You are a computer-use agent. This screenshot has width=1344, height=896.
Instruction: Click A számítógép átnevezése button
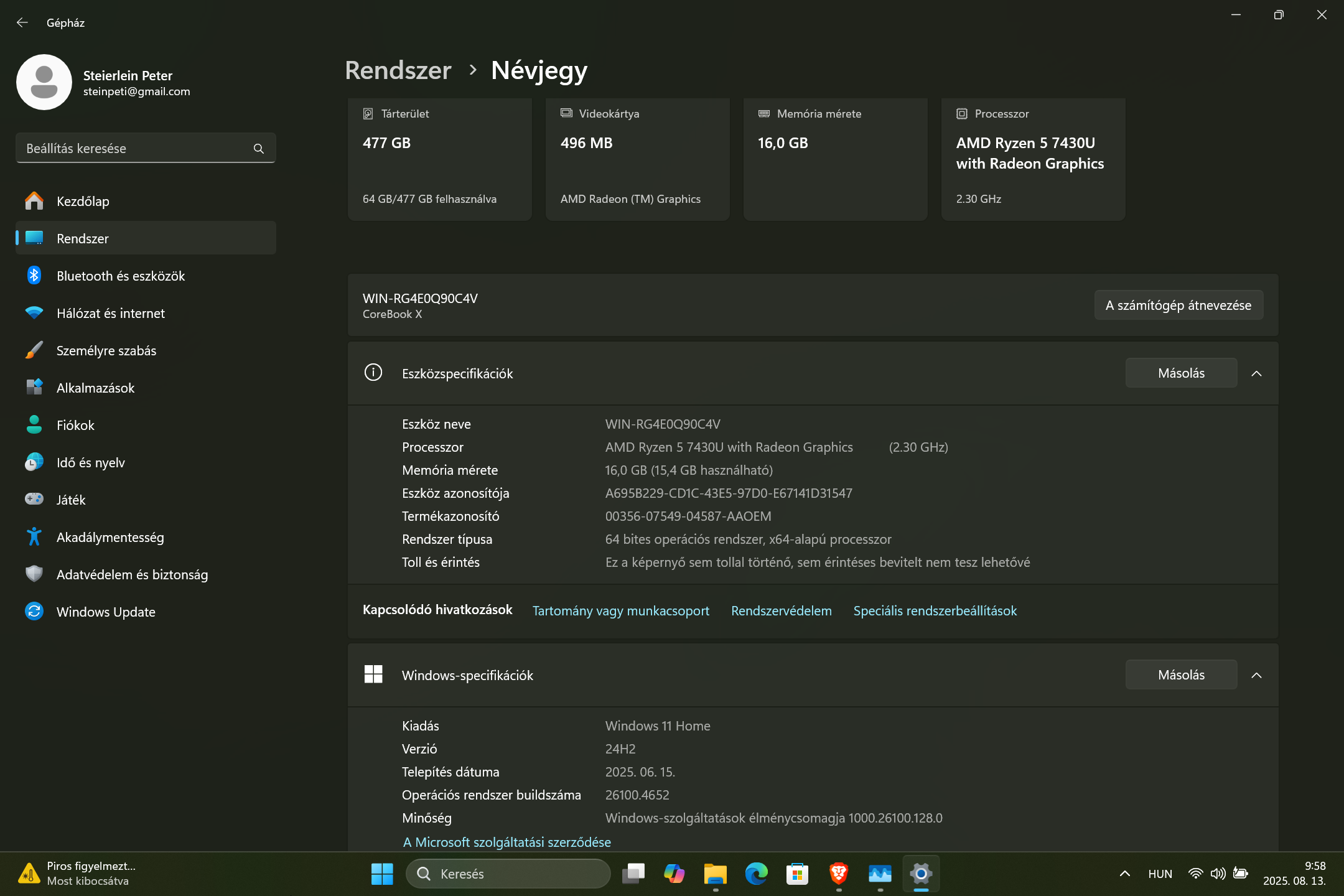[x=1178, y=305]
